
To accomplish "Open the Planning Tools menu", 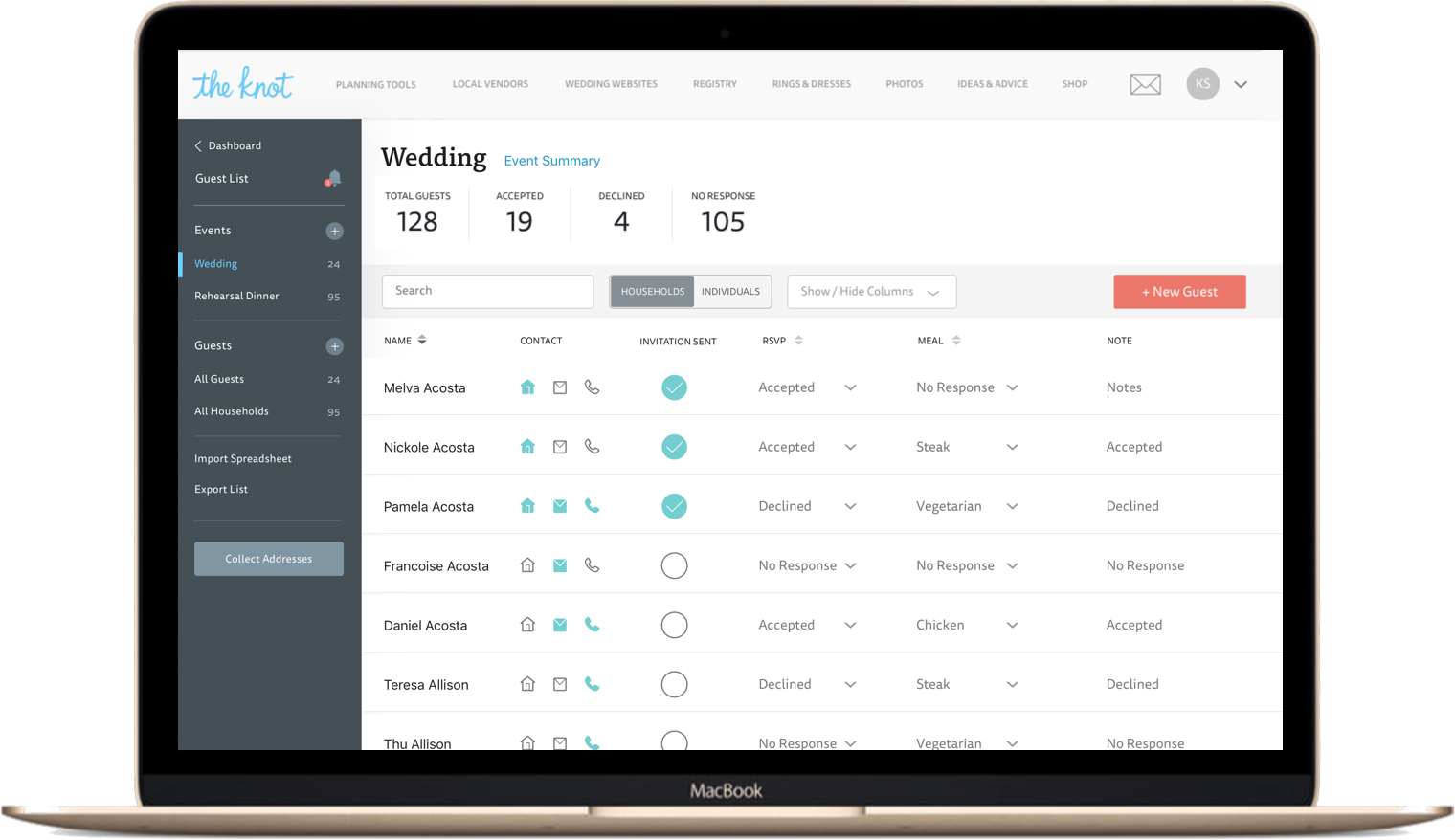I will point(375,85).
